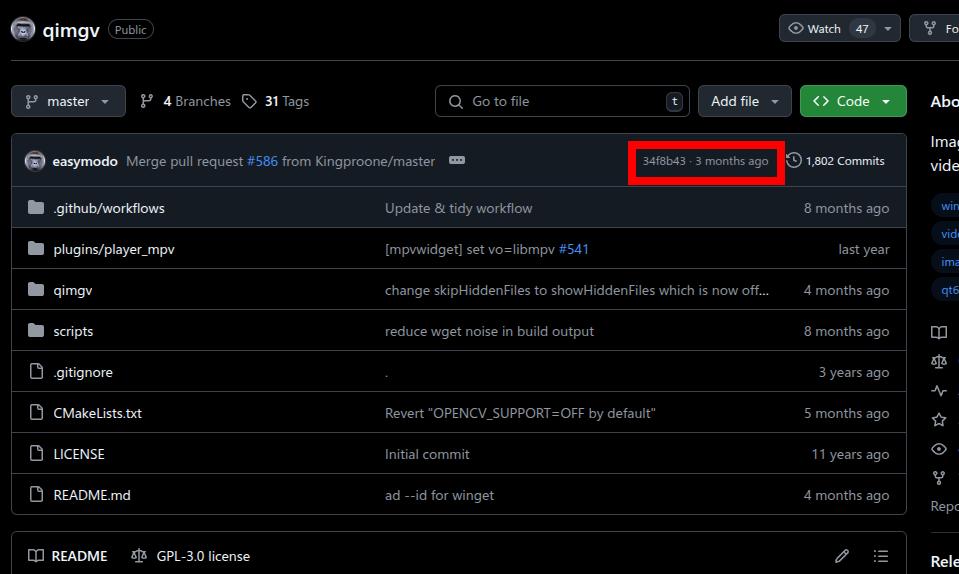View the 1,802 Commits history
Image resolution: width=959 pixels, height=574 pixels.
[835, 161]
